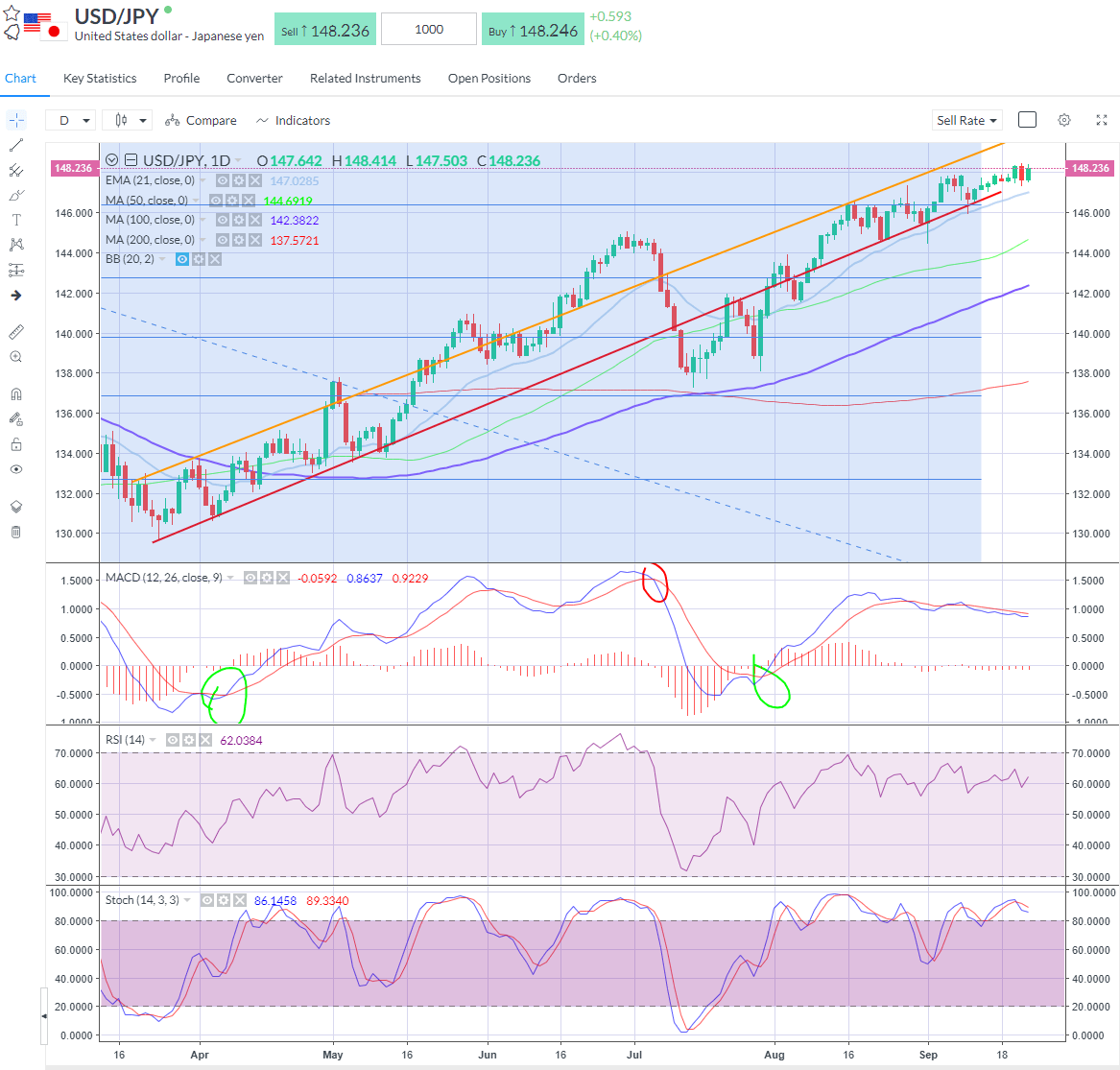
Task: Select the crosshair cursor tool
Action: [x=16, y=120]
